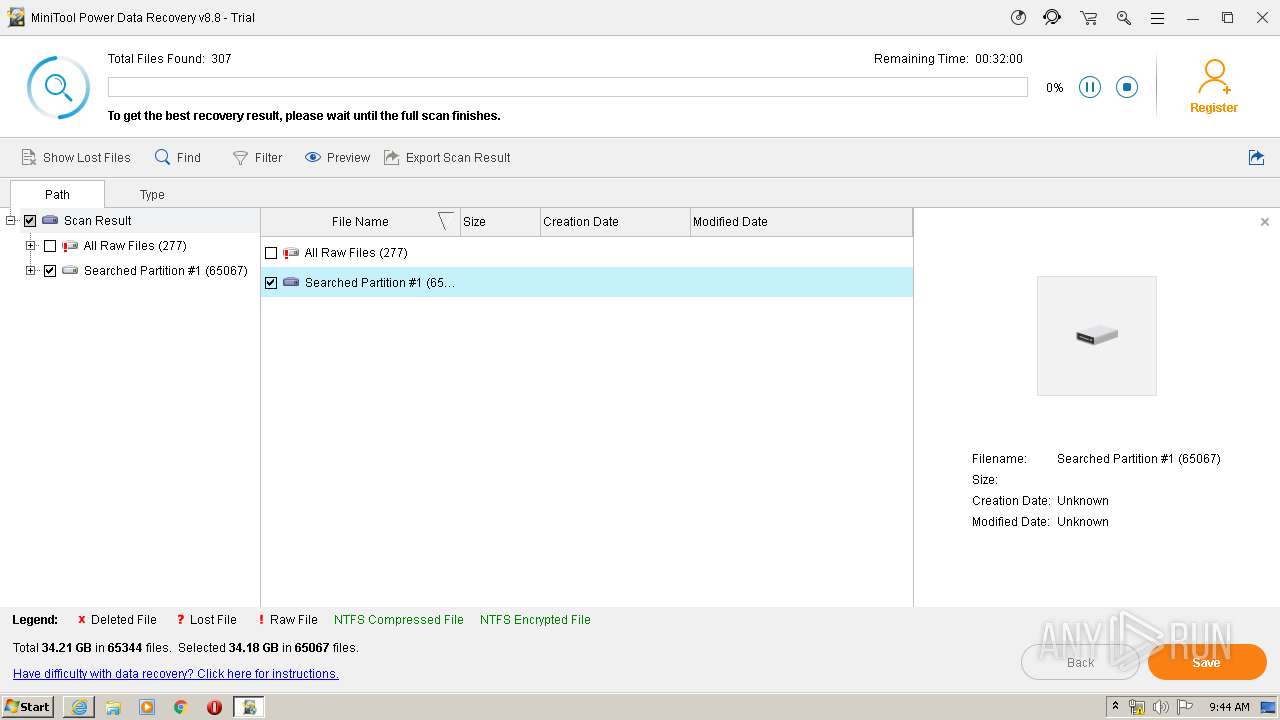Image resolution: width=1280 pixels, height=720 pixels.
Task: Open the hamburger menu in title bar
Action: point(1157,18)
